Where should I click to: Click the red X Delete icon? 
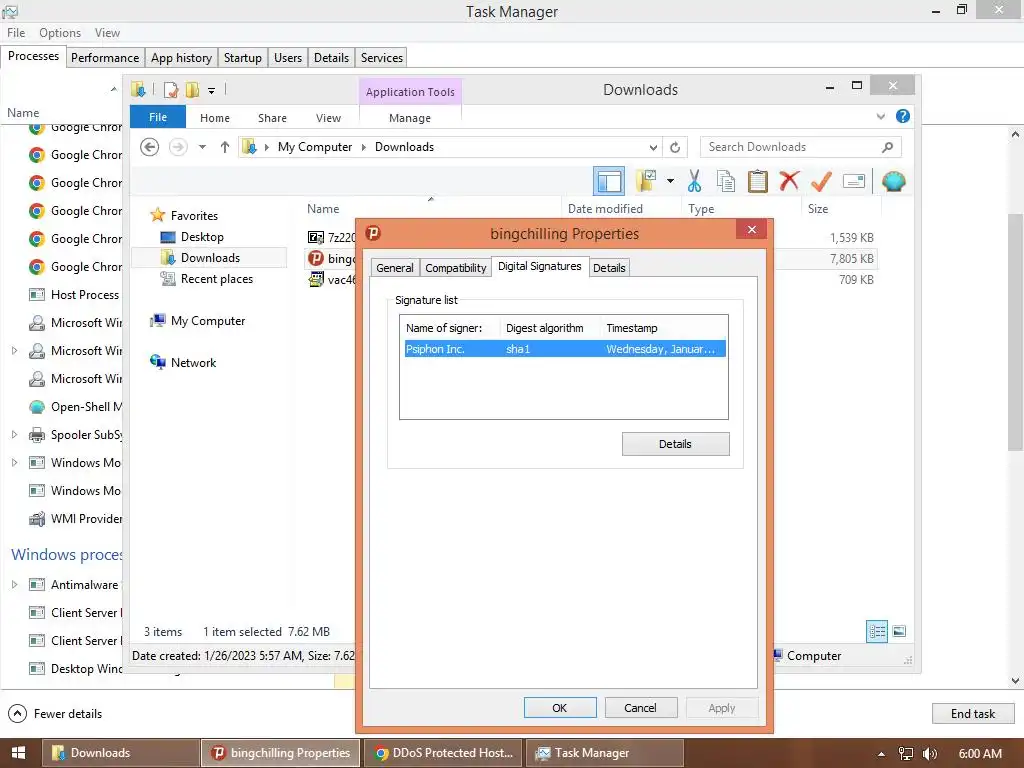789,181
